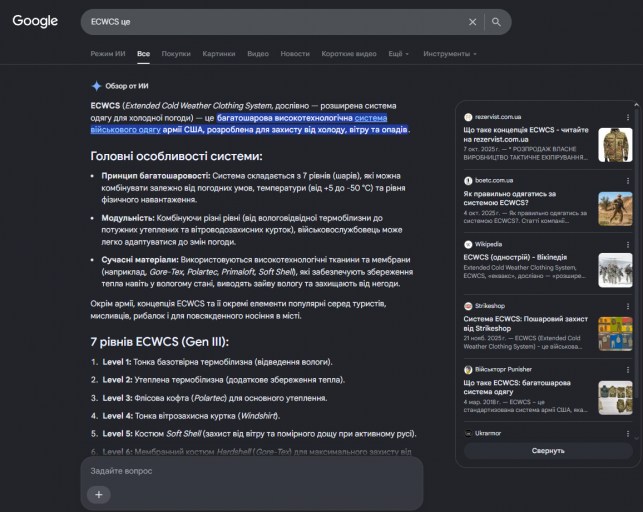
Task: Select Ukrarmor site favicon
Action: point(468,434)
